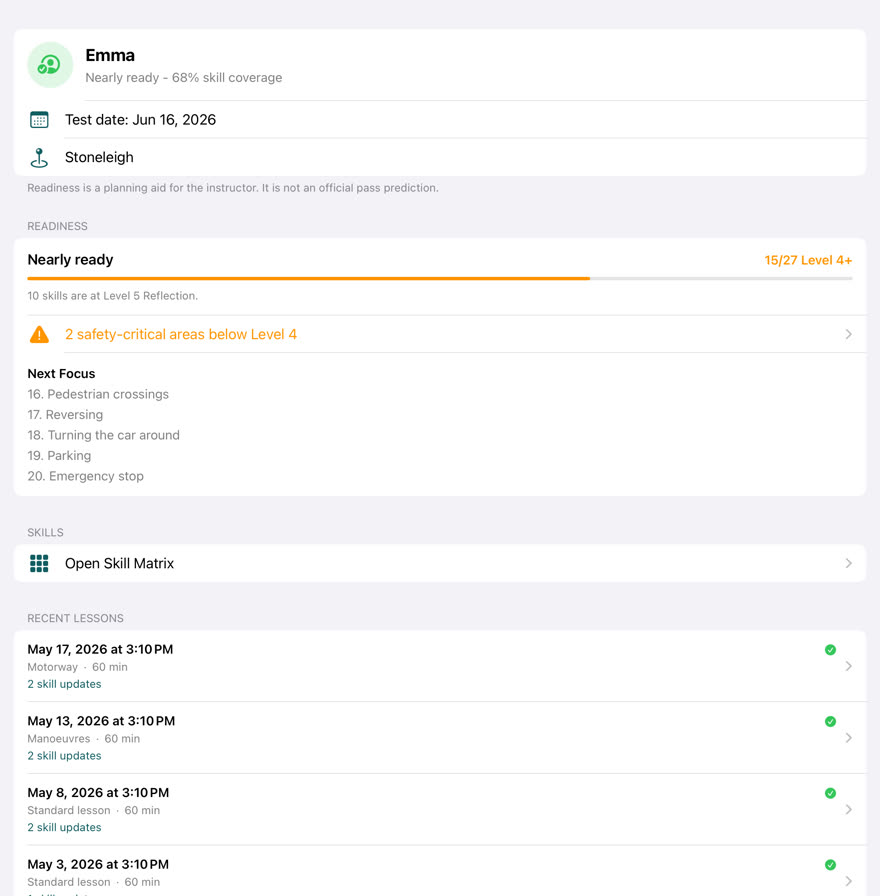Click the orange warning triangle icon
Viewport: 880px width, 896px height.
(x=39, y=334)
